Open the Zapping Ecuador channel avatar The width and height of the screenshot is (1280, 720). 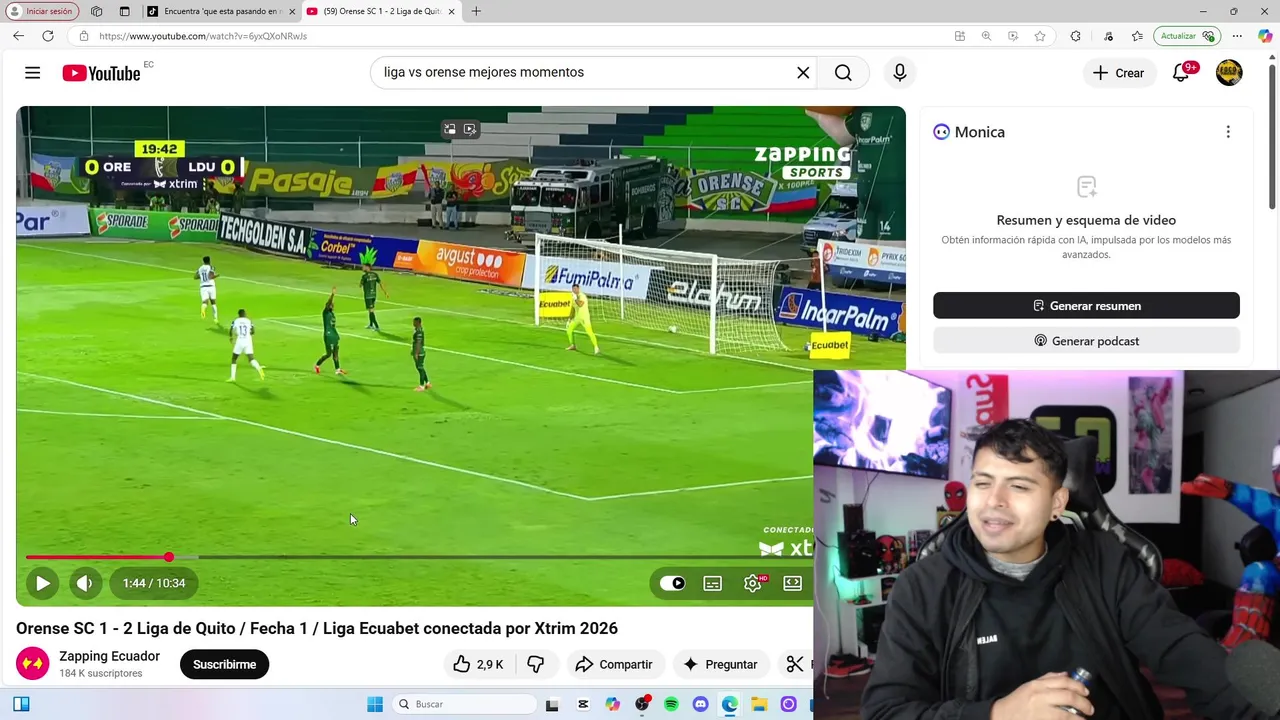(x=32, y=663)
